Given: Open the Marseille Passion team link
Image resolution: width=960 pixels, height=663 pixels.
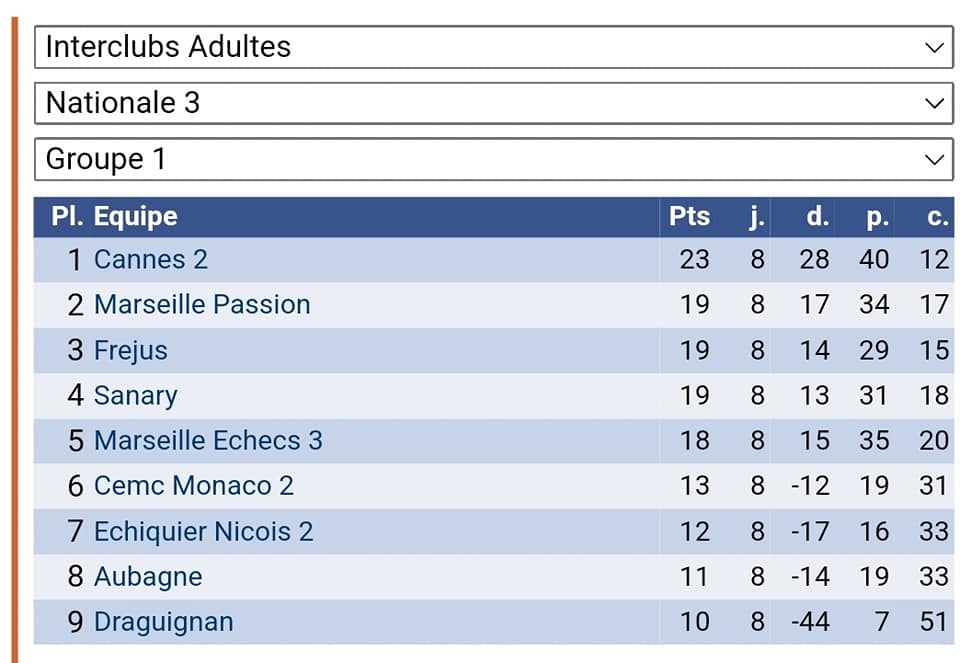Looking at the screenshot, I should (202, 305).
